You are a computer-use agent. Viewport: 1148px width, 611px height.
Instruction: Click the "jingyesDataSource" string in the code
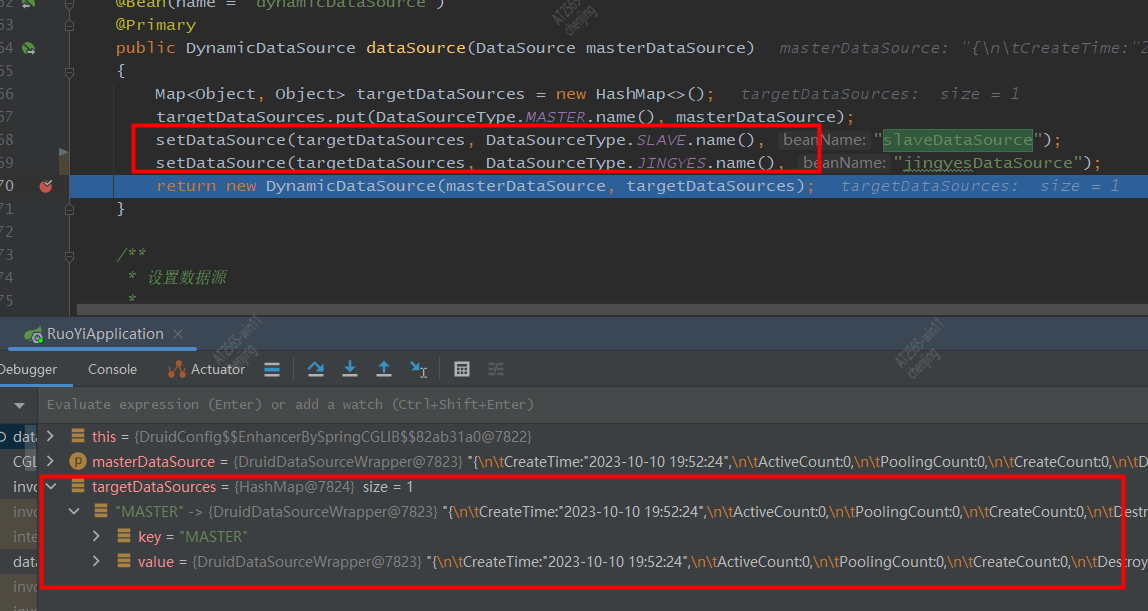pos(988,163)
